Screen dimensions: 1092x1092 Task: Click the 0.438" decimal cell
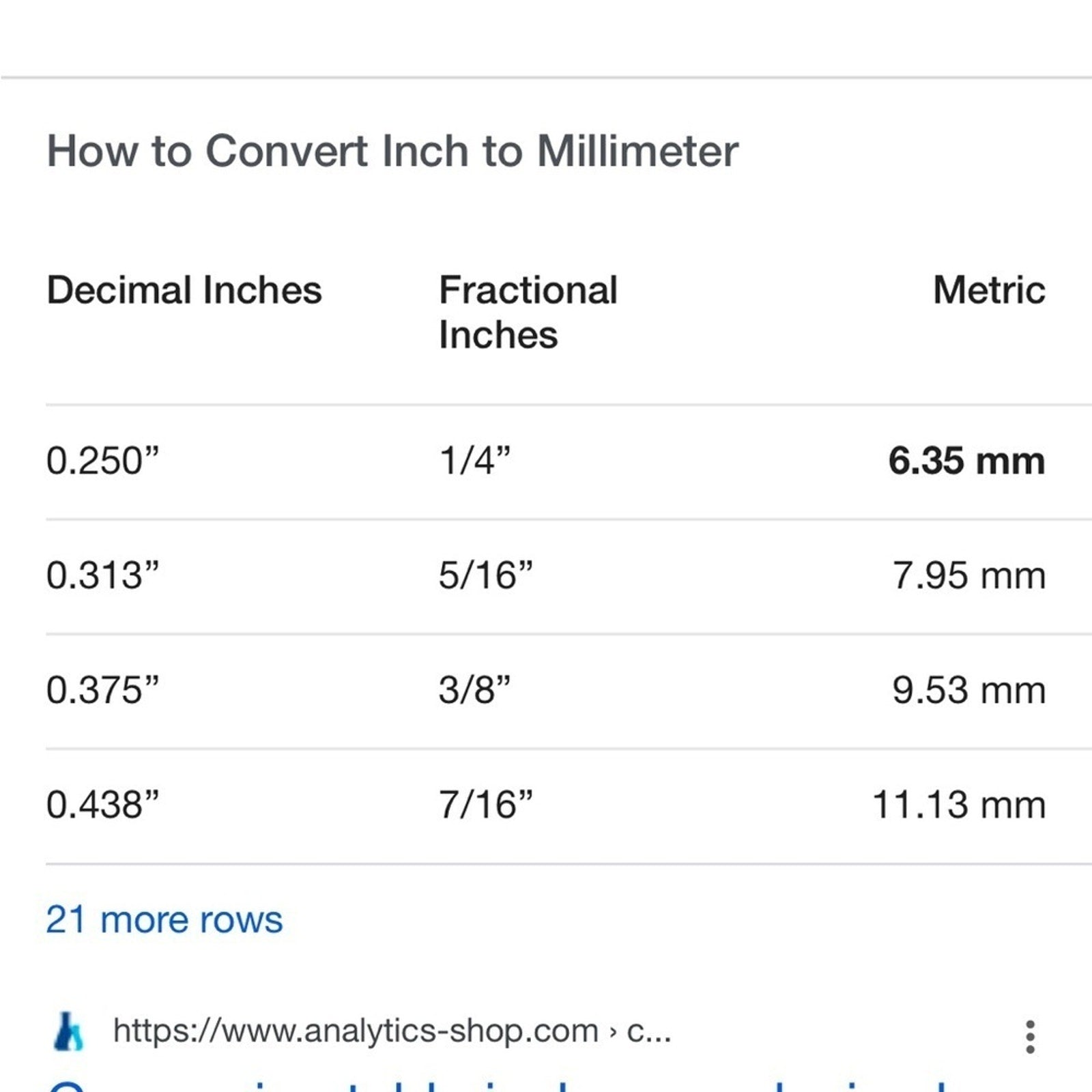click(x=102, y=805)
